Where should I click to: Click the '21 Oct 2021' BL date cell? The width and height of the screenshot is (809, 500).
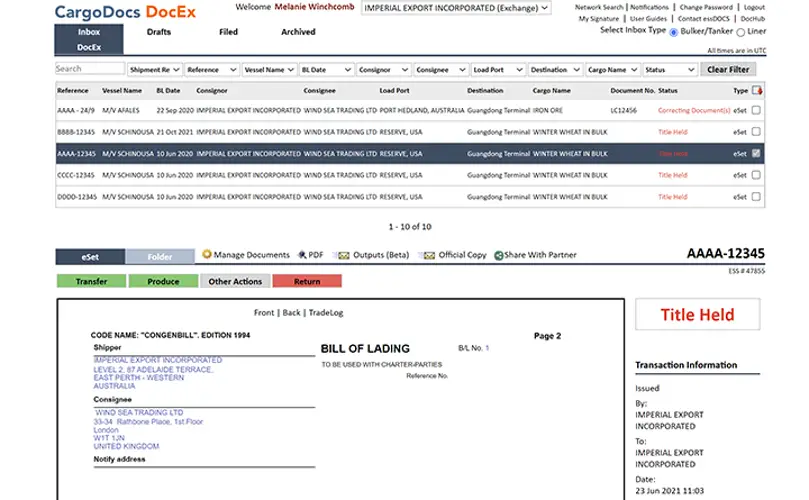(174, 132)
